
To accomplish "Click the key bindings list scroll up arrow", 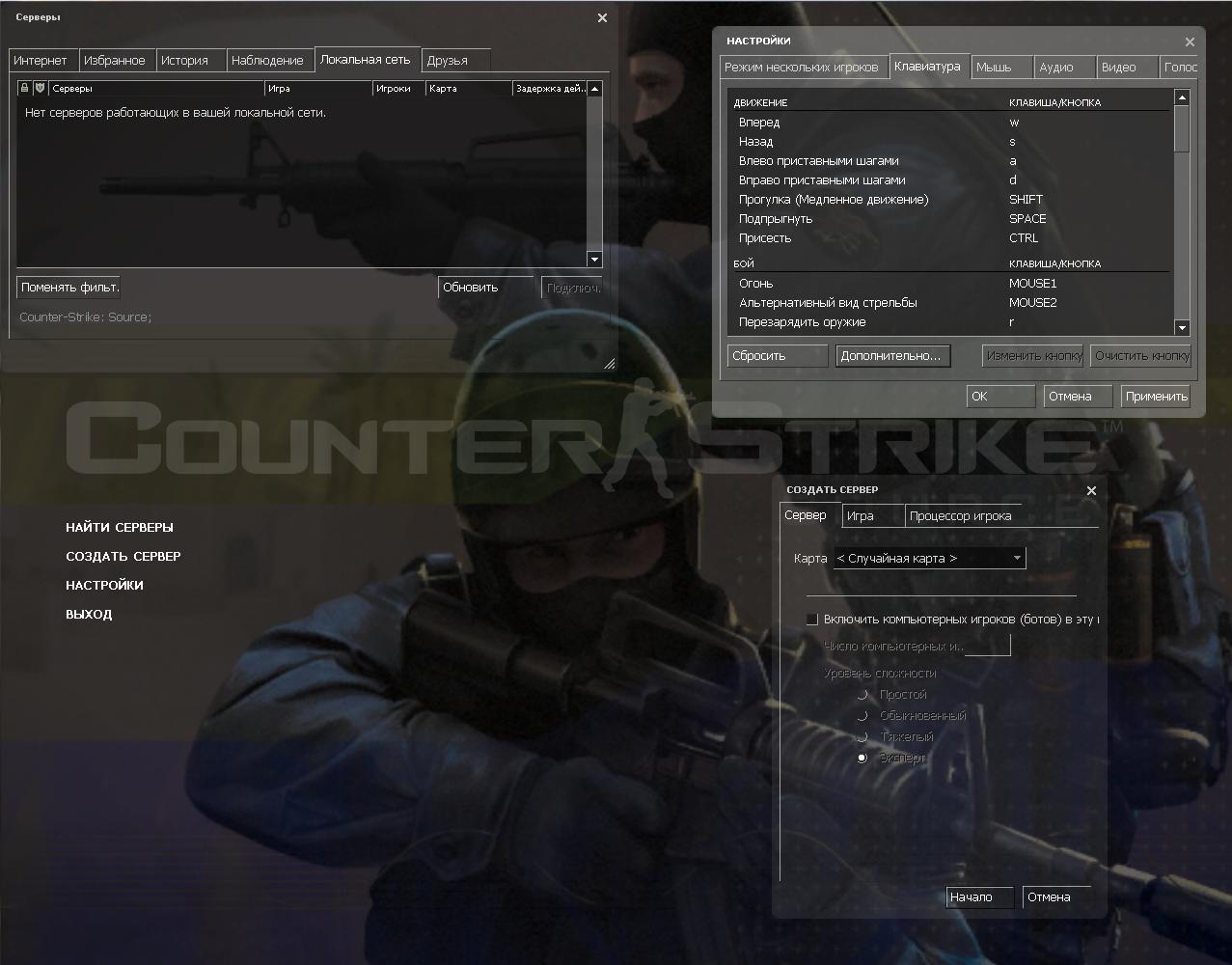I will pos(1182,97).
